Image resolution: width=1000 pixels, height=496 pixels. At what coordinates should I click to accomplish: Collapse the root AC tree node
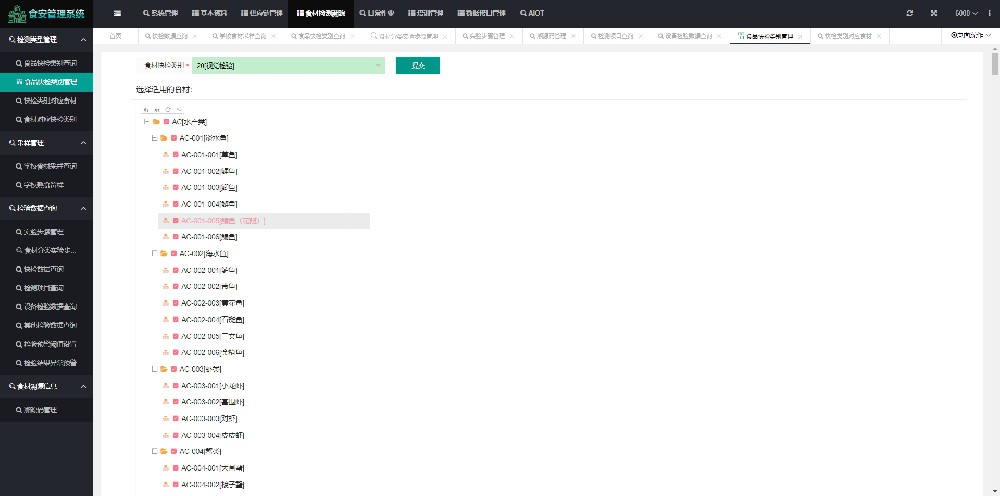pyautogui.click(x=146, y=122)
